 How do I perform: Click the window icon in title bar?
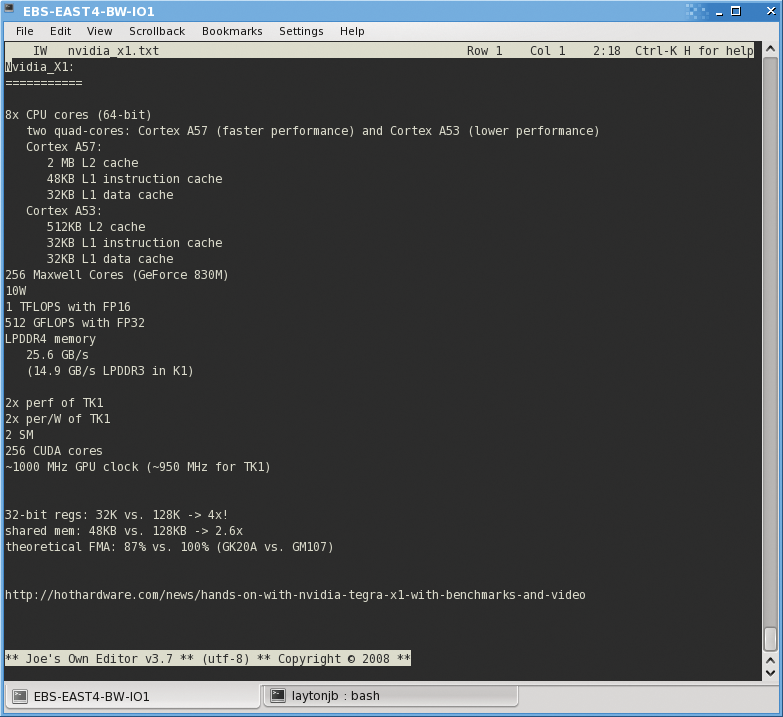coord(8,8)
